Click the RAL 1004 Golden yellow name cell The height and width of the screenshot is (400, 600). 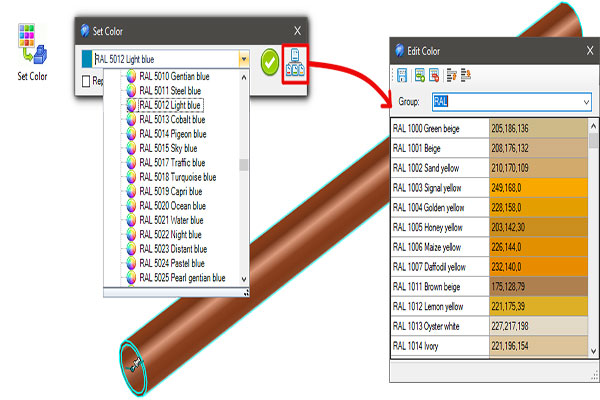440,207
